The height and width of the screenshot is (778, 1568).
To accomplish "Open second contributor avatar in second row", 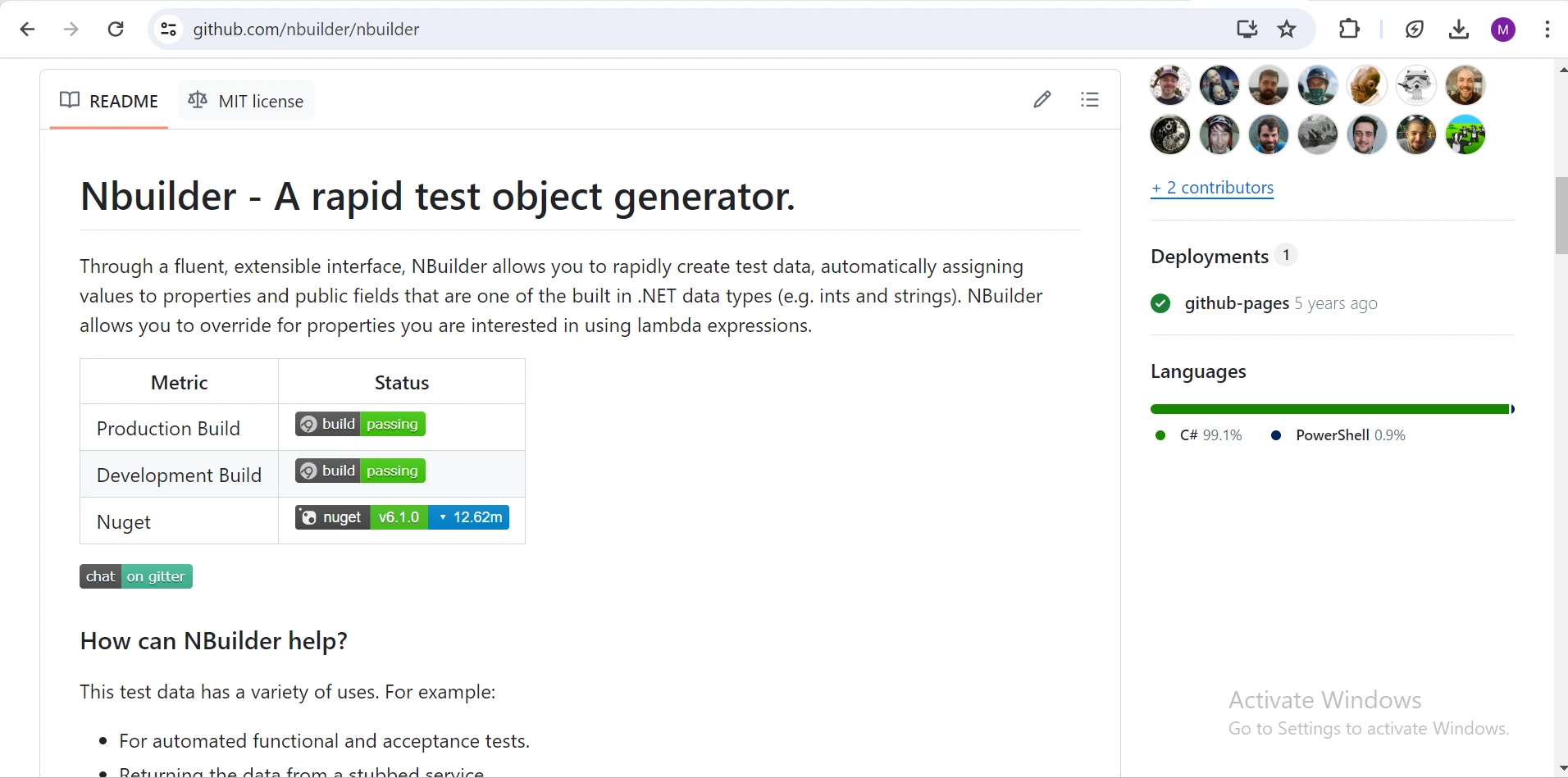I will point(1219,134).
